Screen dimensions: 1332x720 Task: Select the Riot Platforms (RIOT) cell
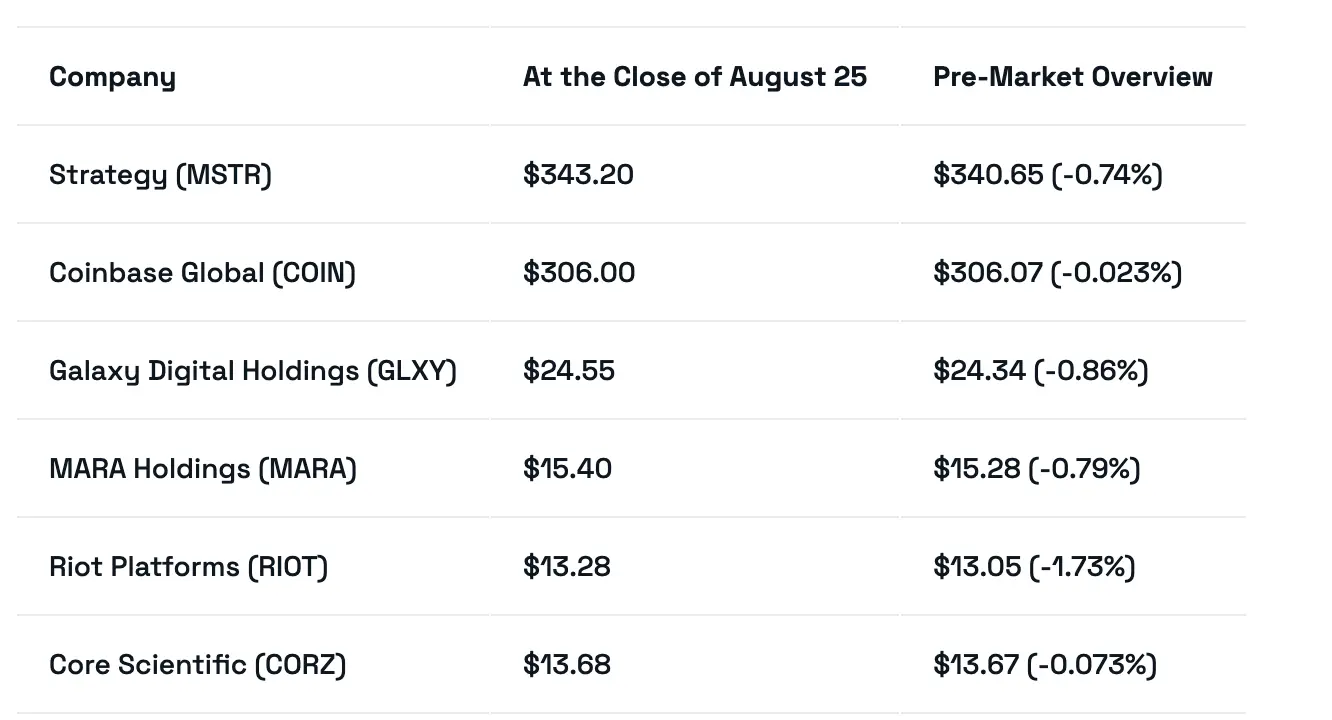tap(188, 567)
